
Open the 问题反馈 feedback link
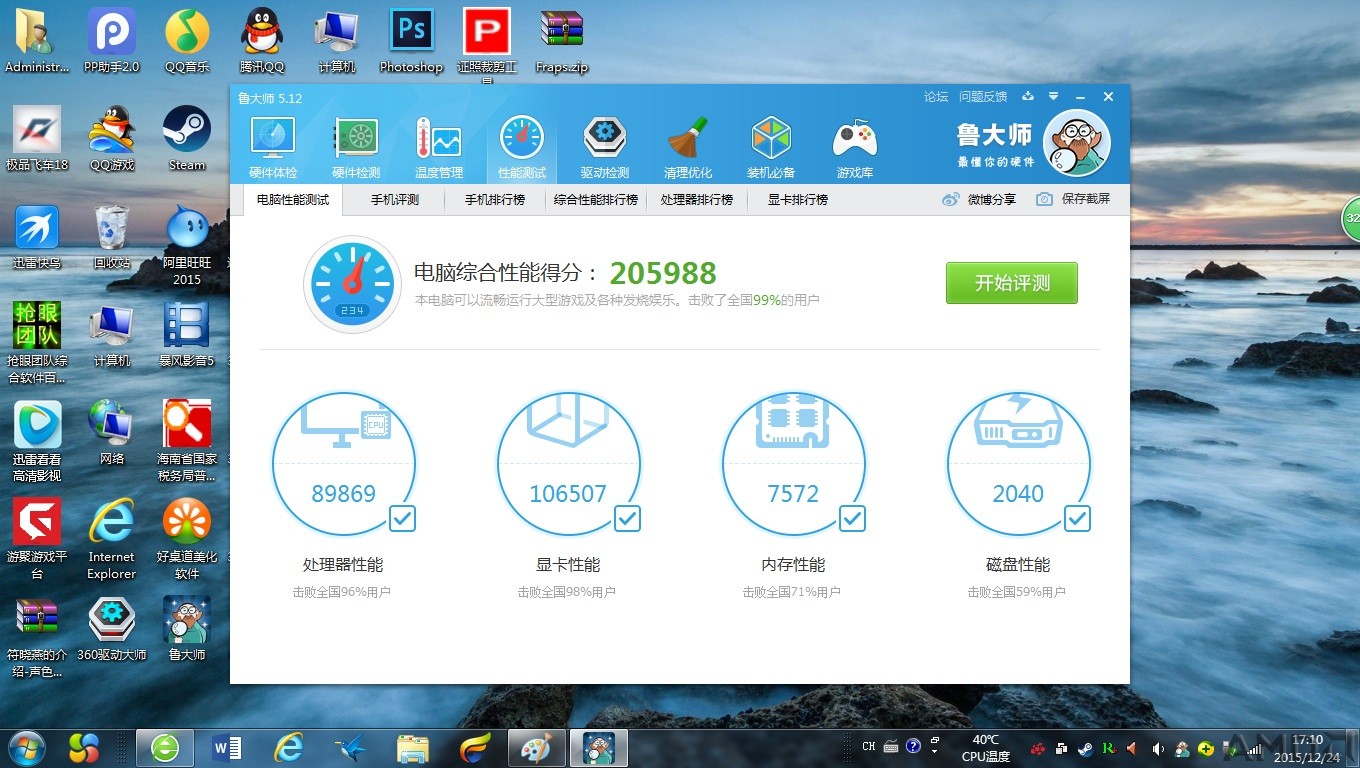[983, 97]
